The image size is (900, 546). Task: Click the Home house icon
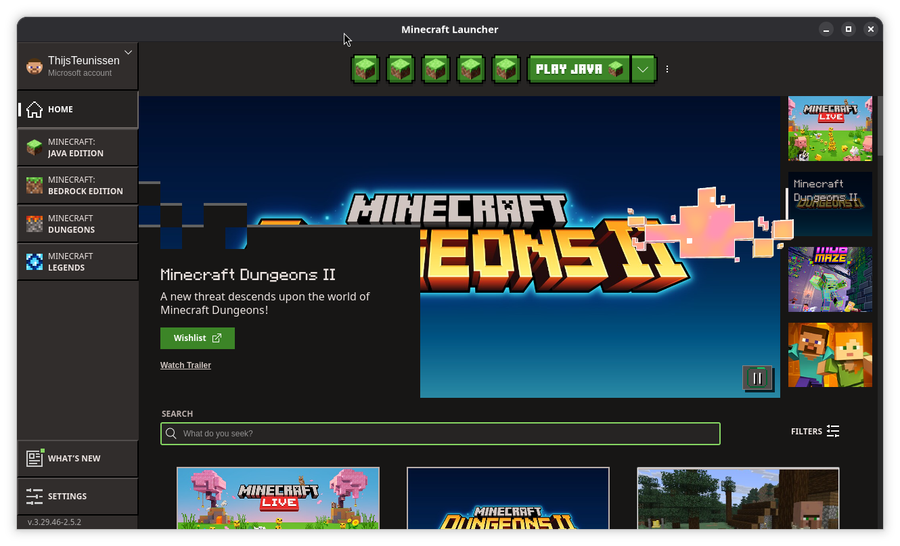34,109
